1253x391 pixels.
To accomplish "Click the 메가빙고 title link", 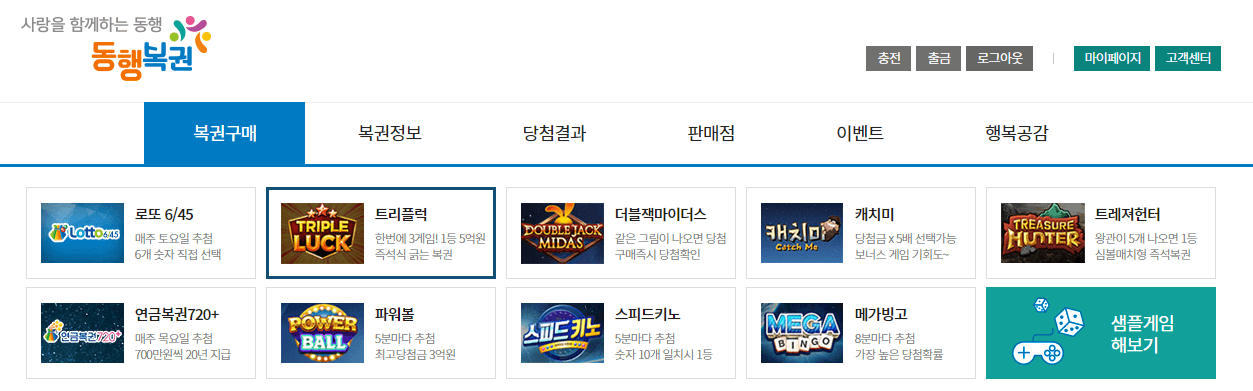I will point(881,314).
